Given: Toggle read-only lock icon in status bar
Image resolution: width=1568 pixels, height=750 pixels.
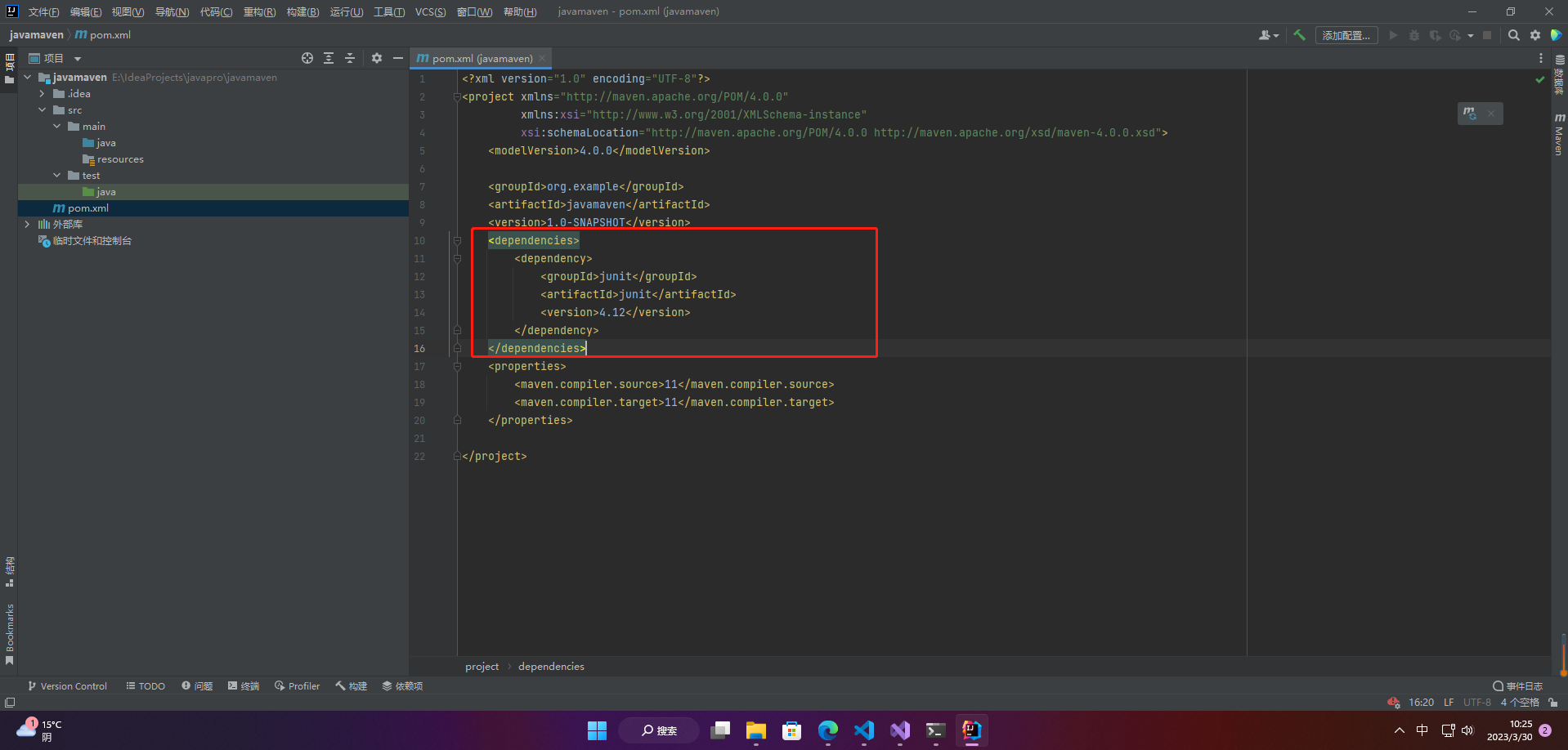Looking at the screenshot, I should tap(1552, 703).
